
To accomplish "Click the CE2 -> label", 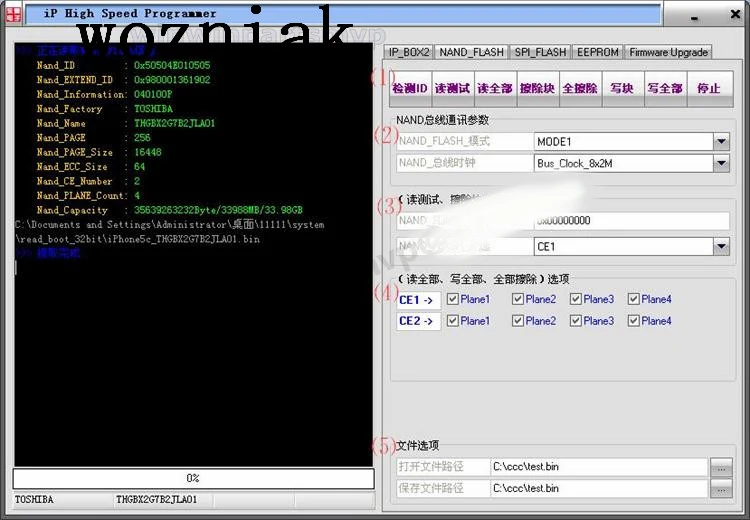I will tap(418, 321).
